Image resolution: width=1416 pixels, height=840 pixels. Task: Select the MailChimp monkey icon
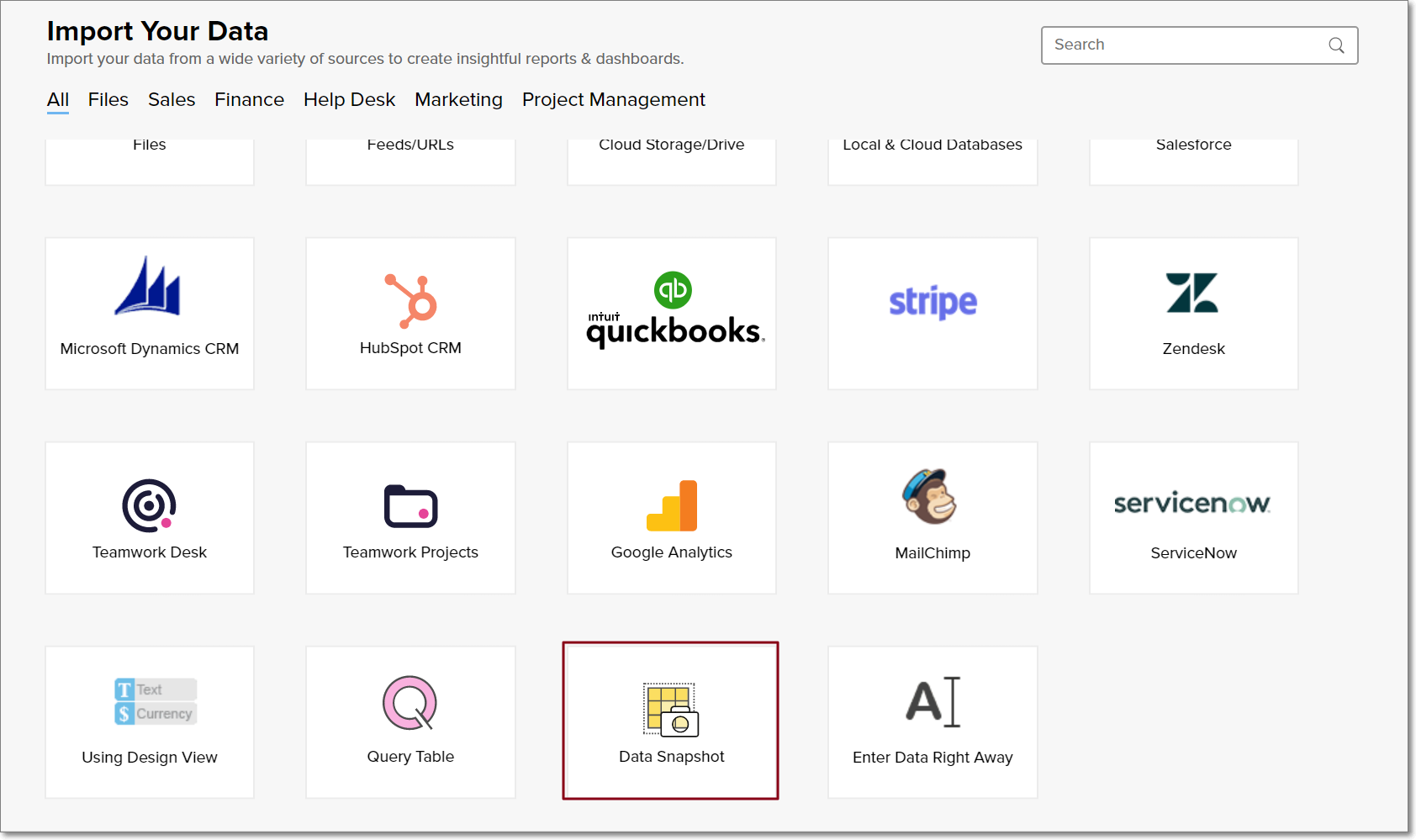[930, 496]
